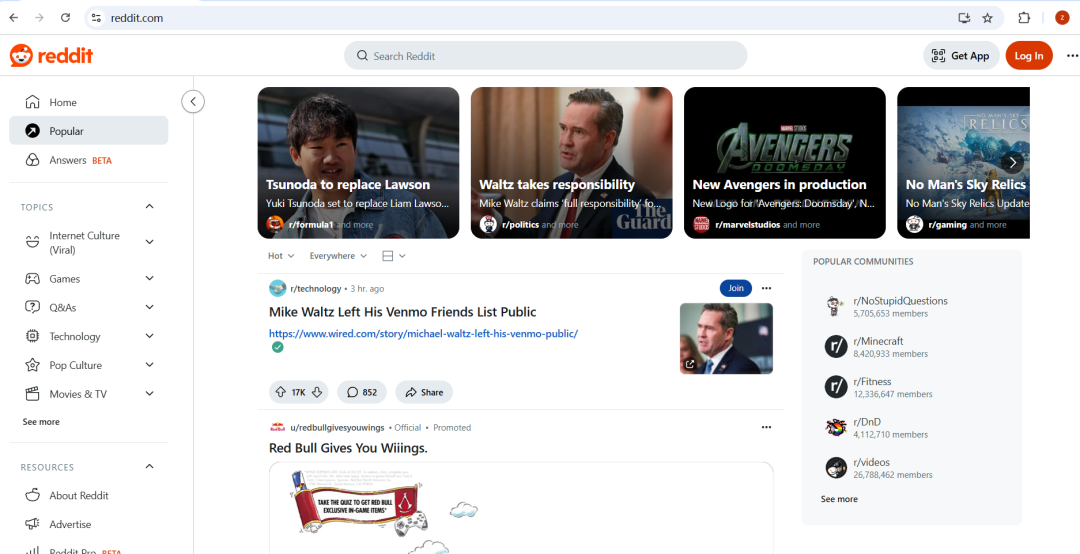Change the feed view layout dropdown

394,256
